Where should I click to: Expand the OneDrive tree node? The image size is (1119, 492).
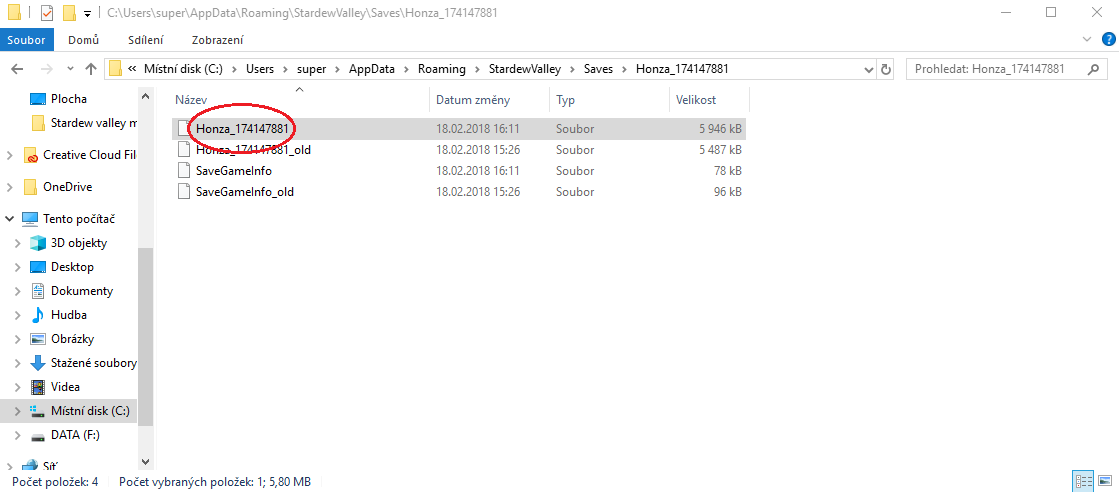[9, 187]
